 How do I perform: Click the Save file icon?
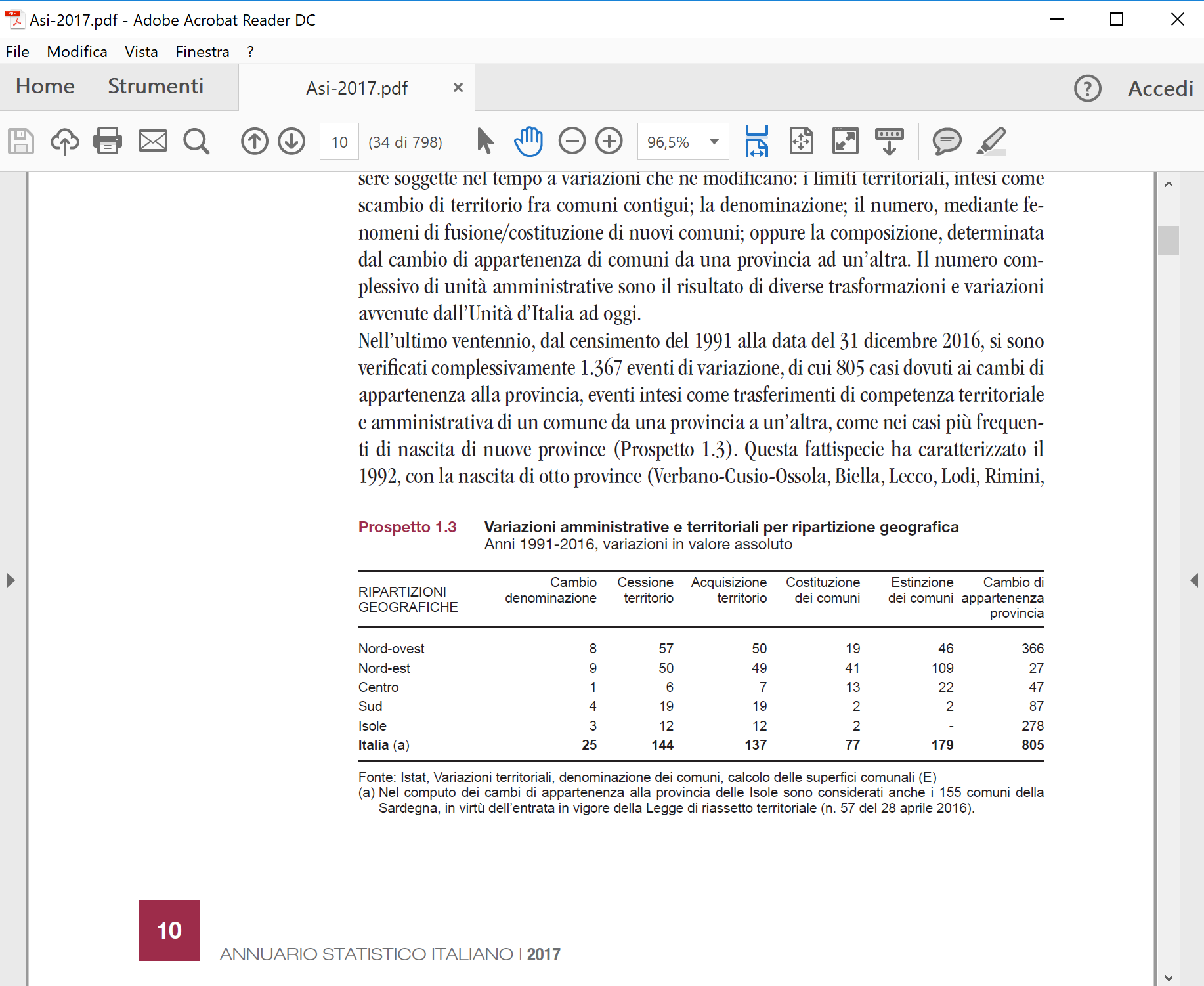pyautogui.click(x=21, y=141)
